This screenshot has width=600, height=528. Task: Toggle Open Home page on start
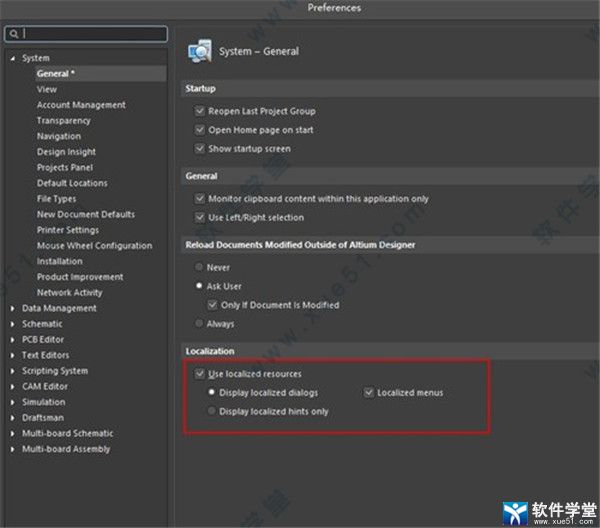coord(200,130)
